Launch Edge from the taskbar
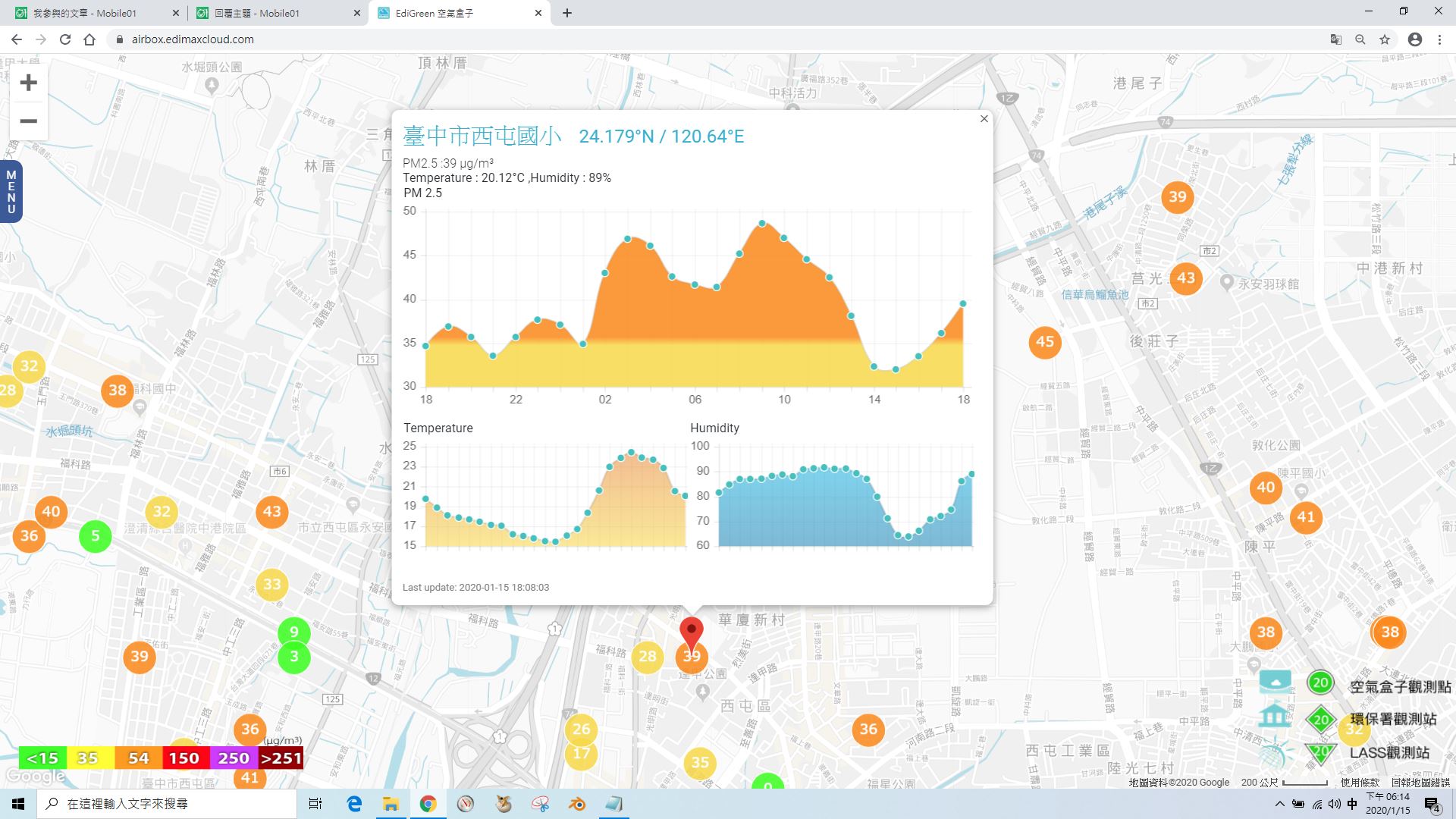This screenshot has width=1456, height=819. click(x=354, y=804)
